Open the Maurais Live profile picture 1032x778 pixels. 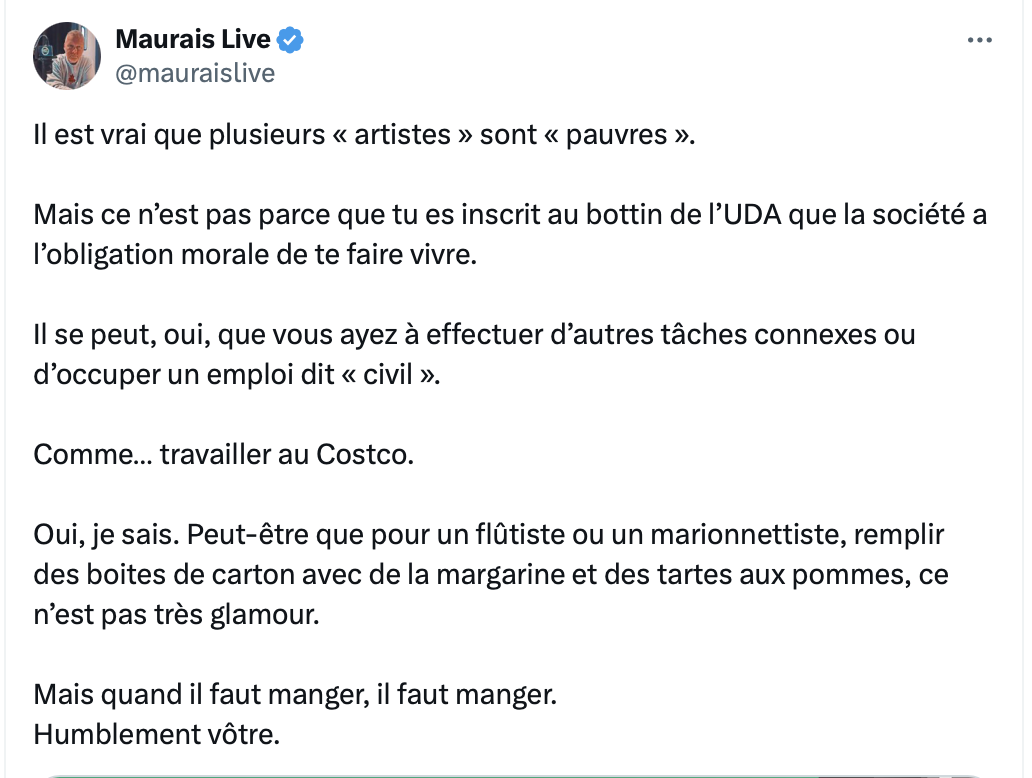(x=67, y=56)
